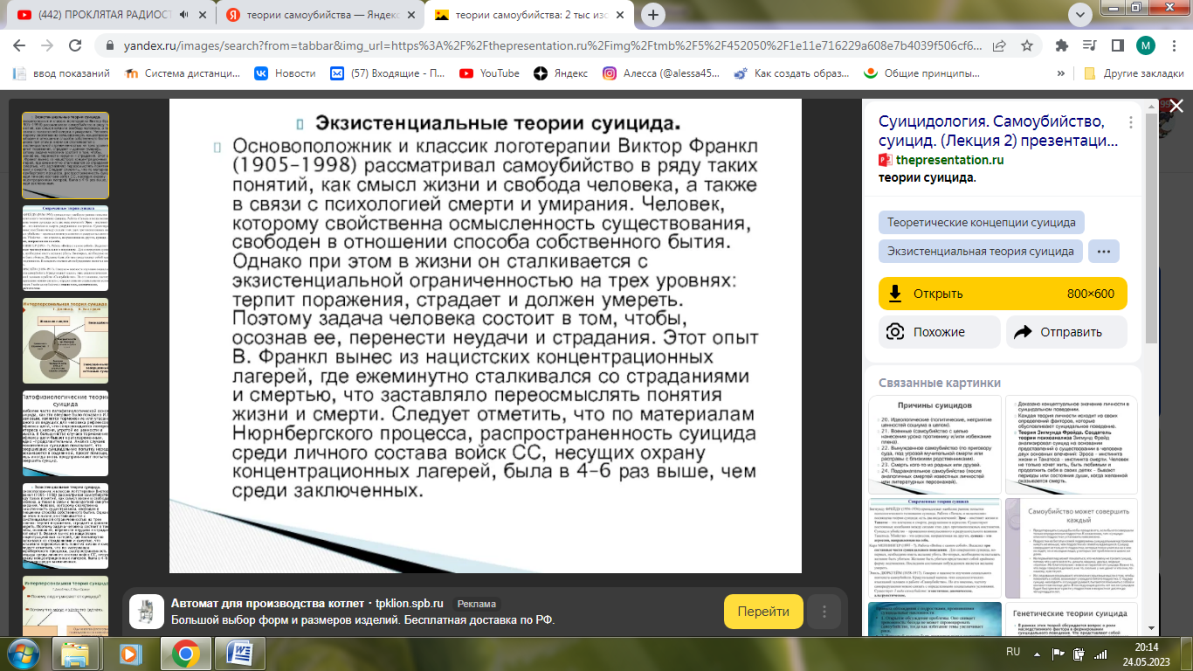The image size is (1193, 671).
Task: Open Причины суицидов related image
Action: click(x=934, y=445)
